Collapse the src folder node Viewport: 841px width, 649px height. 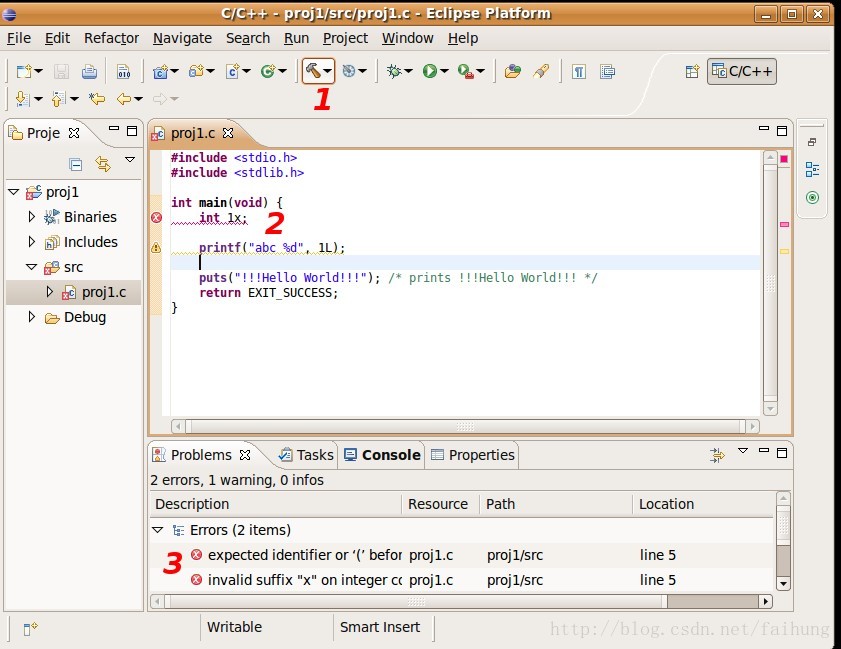pyautogui.click(x=32, y=267)
